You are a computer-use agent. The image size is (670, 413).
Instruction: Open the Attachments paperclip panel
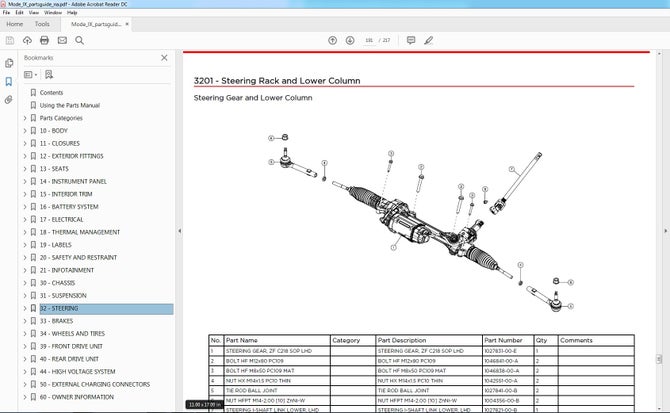[9, 100]
